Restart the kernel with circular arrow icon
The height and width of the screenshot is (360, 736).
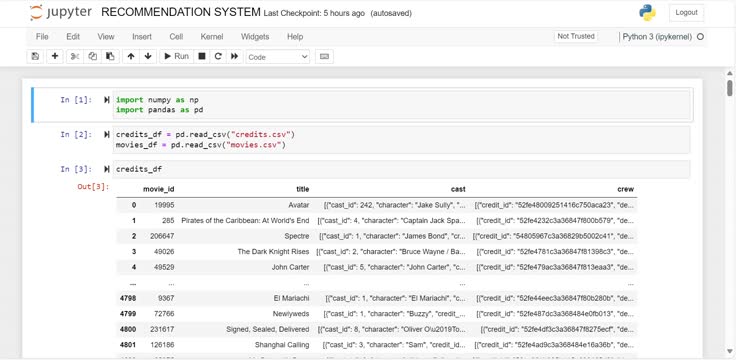218,56
